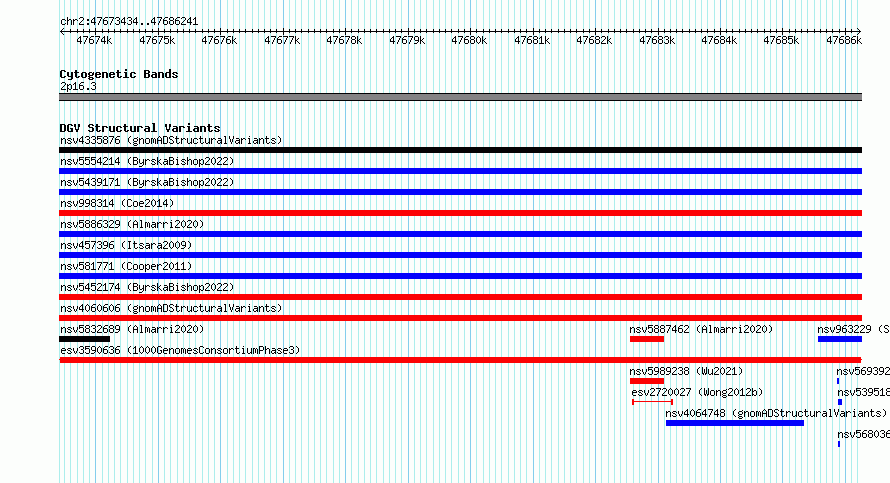The width and height of the screenshot is (890, 483).
Task: Select the DGV Structural Variants track title
Action: pyautogui.click(x=140, y=128)
